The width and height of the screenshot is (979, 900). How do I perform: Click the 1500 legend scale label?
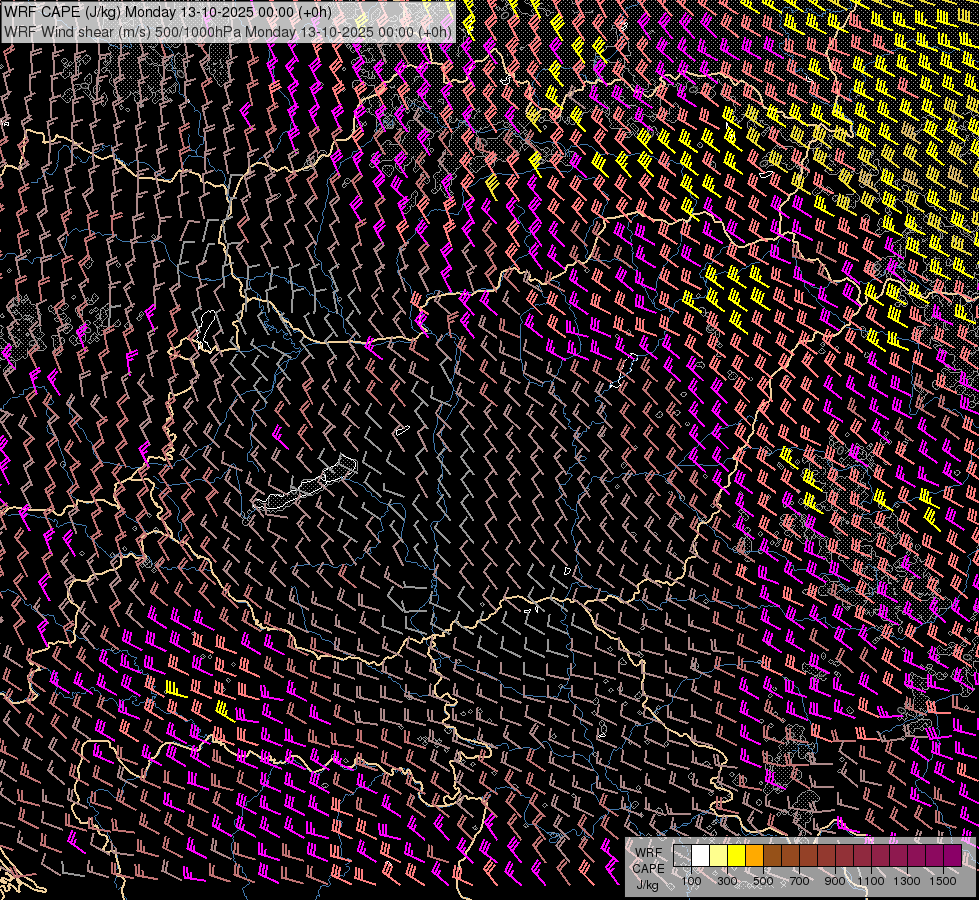(943, 881)
